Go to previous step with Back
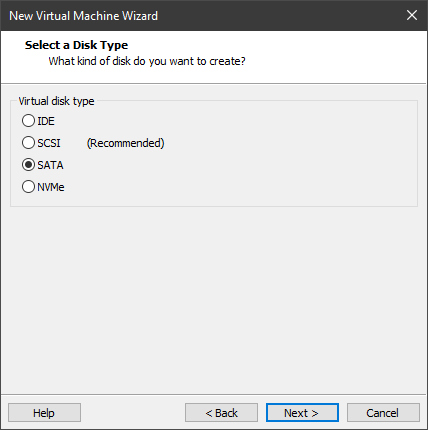428x430 pixels. [x=221, y=413]
